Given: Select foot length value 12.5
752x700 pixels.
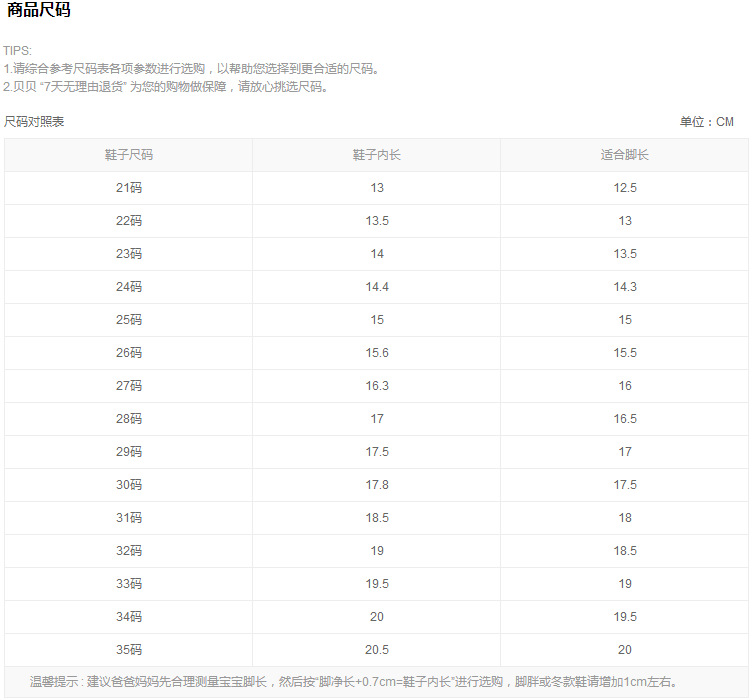Looking at the screenshot, I should (x=625, y=187).
